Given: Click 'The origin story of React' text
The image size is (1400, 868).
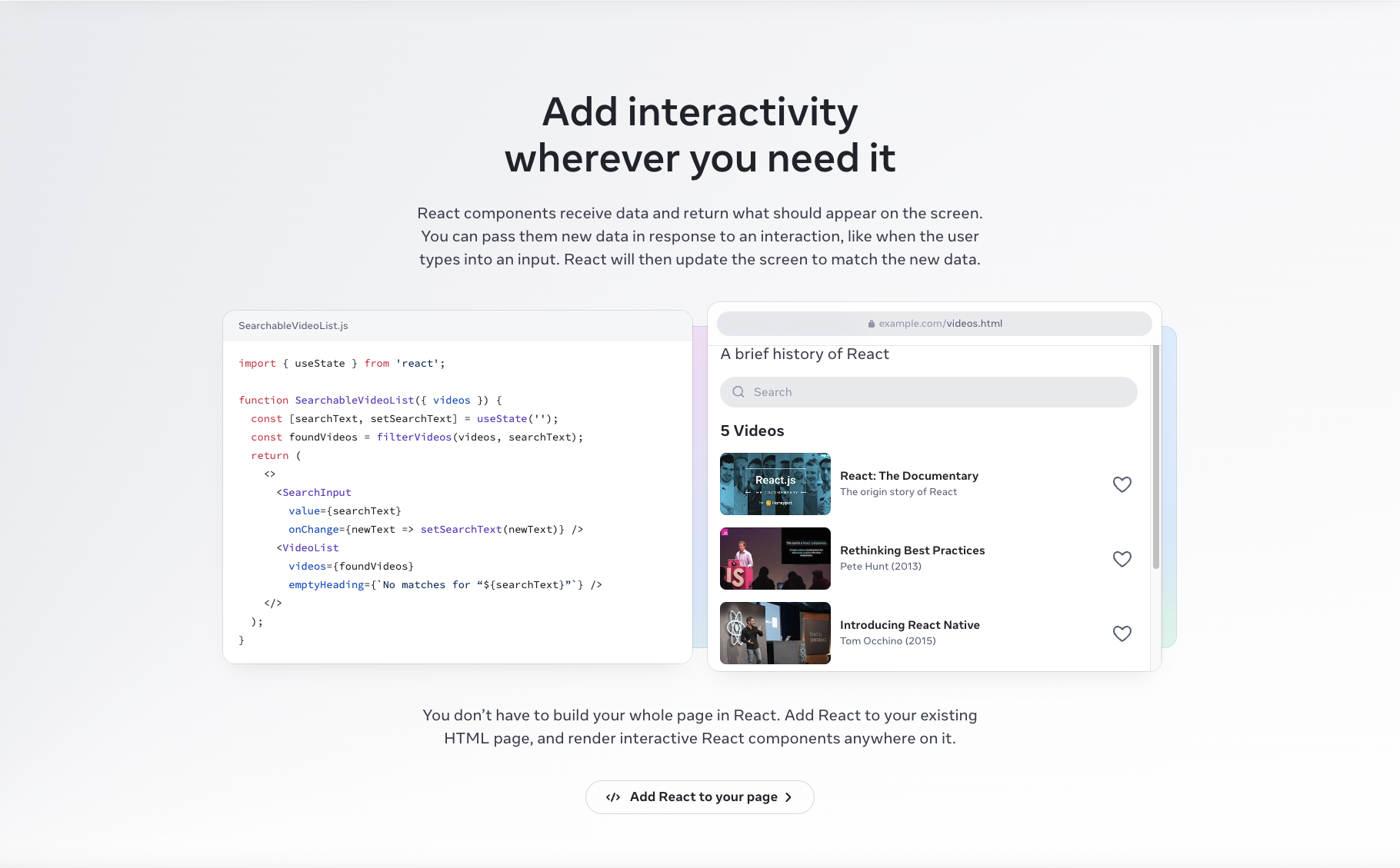Looking at the screenshot, I should click(x=898, y=492).
